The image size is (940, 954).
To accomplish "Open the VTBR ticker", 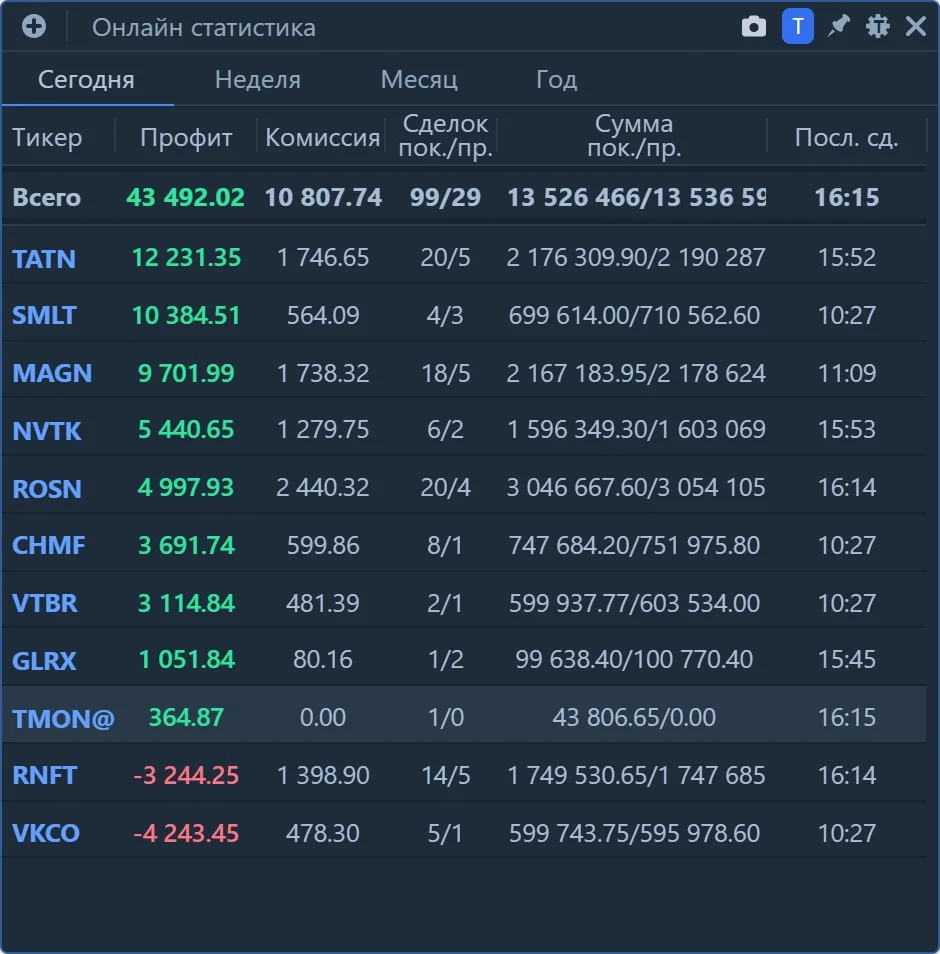I will (x=44, y=603).
